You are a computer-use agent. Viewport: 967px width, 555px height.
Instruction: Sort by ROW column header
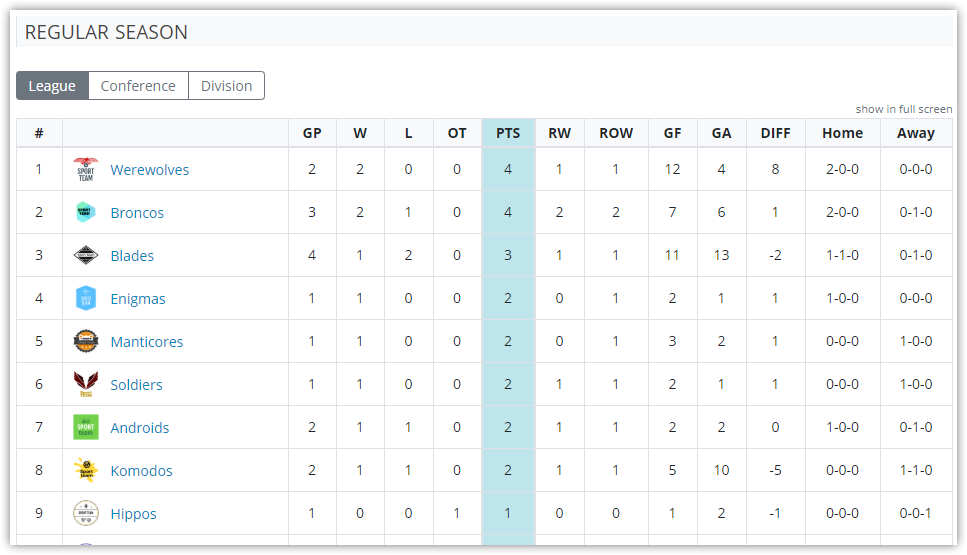click(x=616, y=133)
